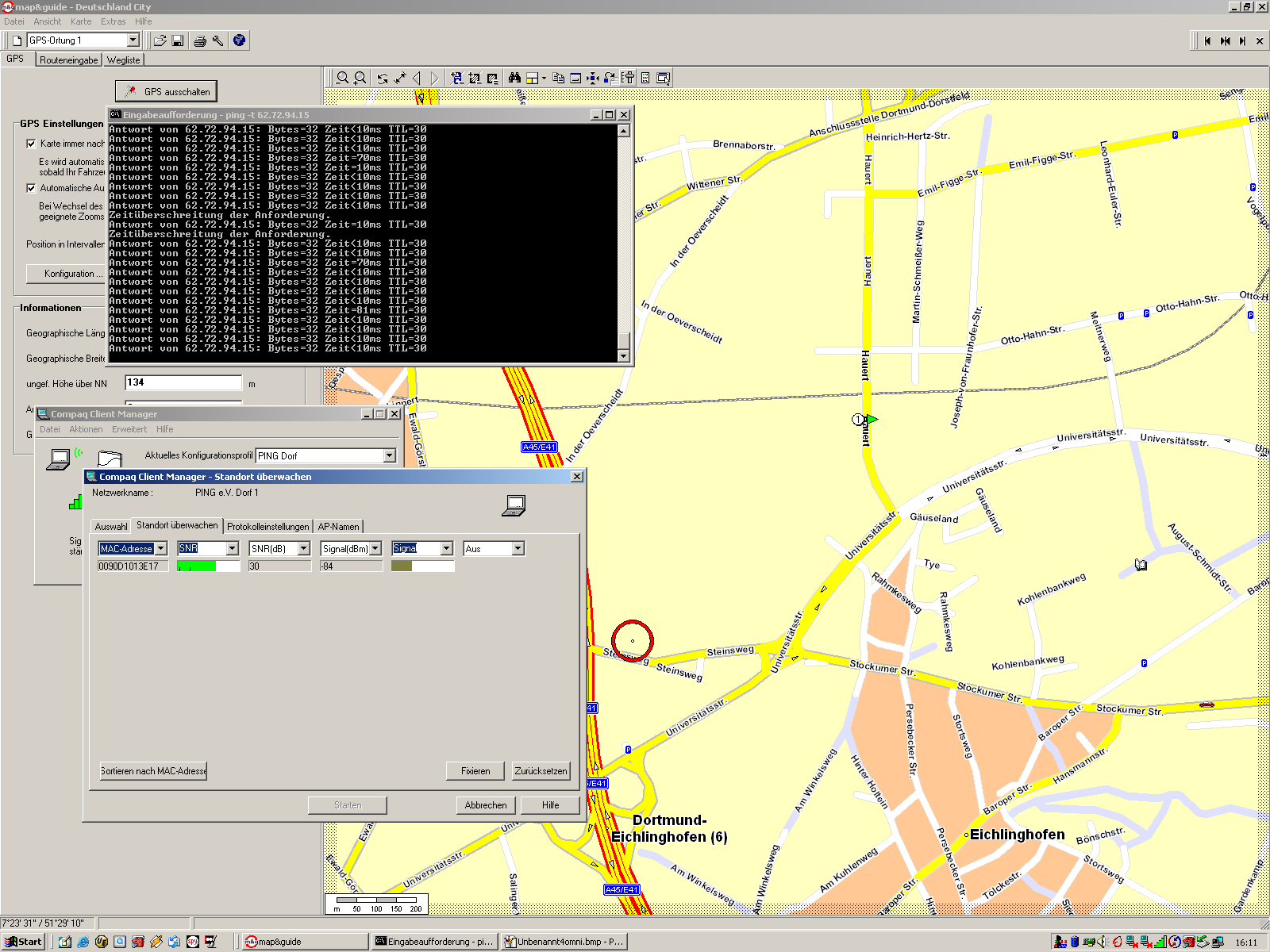Go to next map view arrow
The width and height of the screenshot is (1270, 952).
click(435, 78)
